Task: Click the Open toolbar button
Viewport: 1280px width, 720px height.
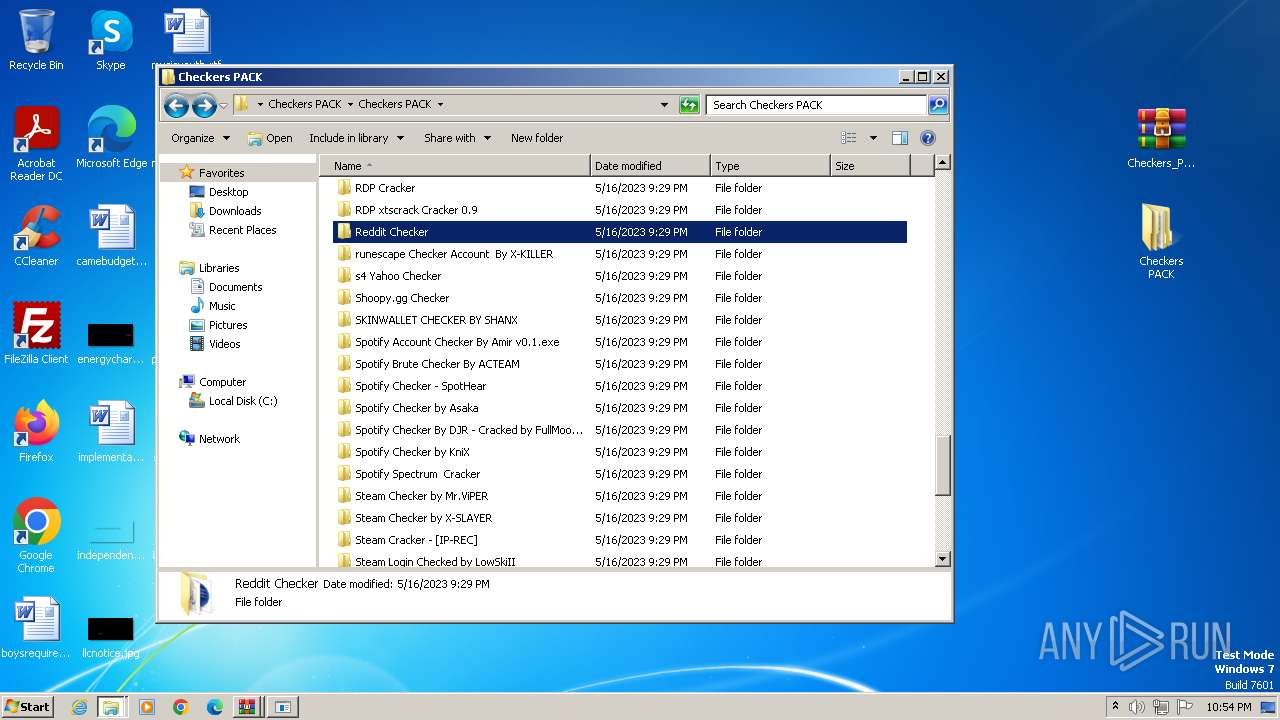Action: coord(270,138)
